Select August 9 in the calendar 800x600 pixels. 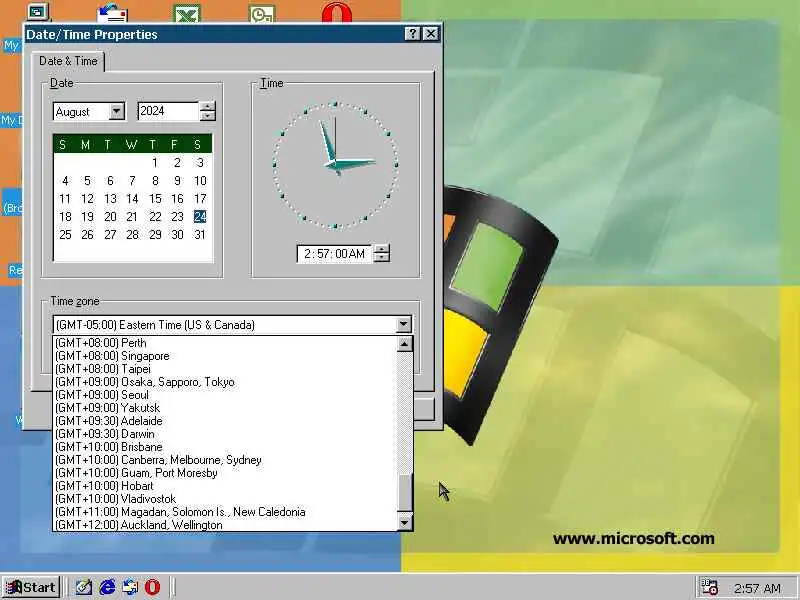[177, 181]
